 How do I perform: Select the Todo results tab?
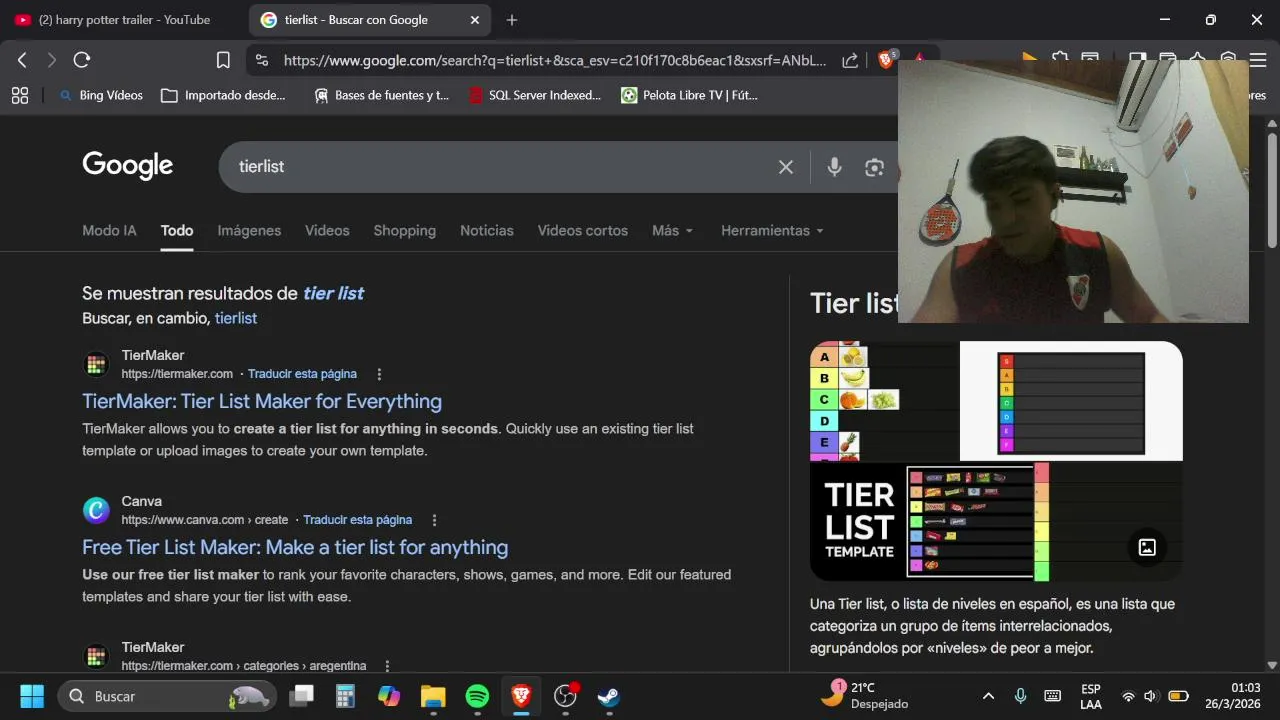tap(177, 231)
